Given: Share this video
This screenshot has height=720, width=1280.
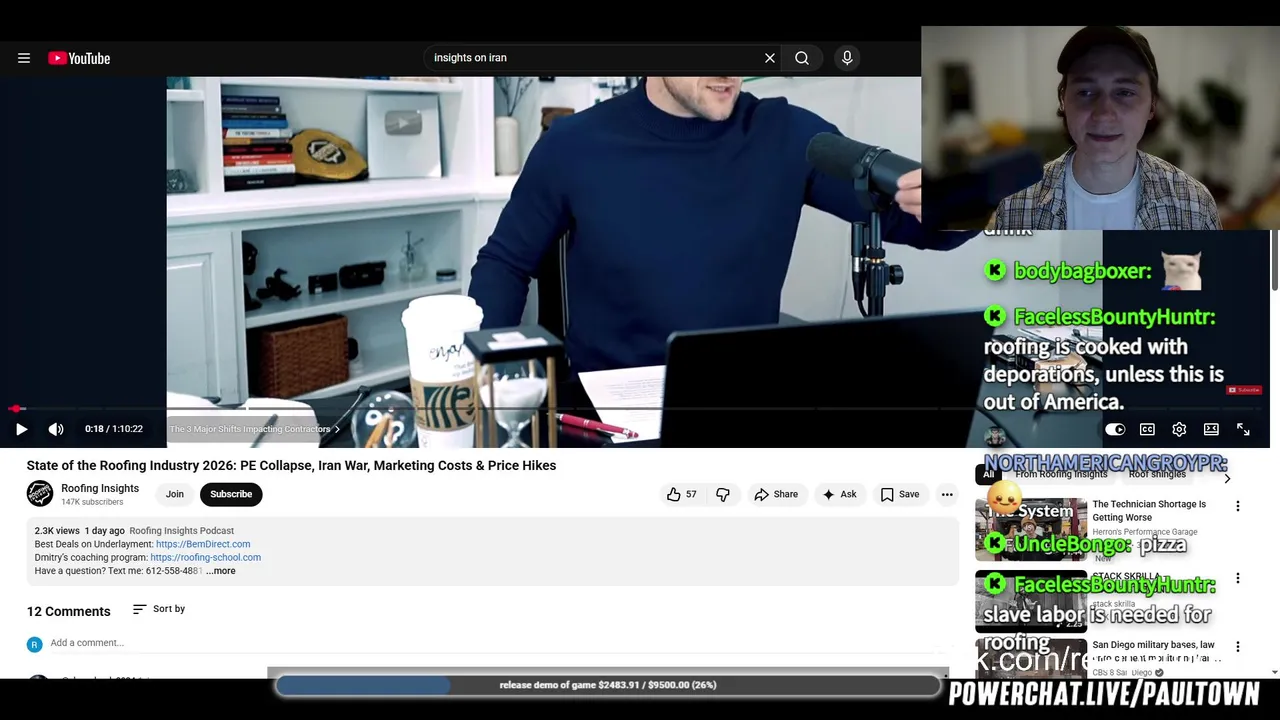Looking at the screenshot, I should pos(776,494).
